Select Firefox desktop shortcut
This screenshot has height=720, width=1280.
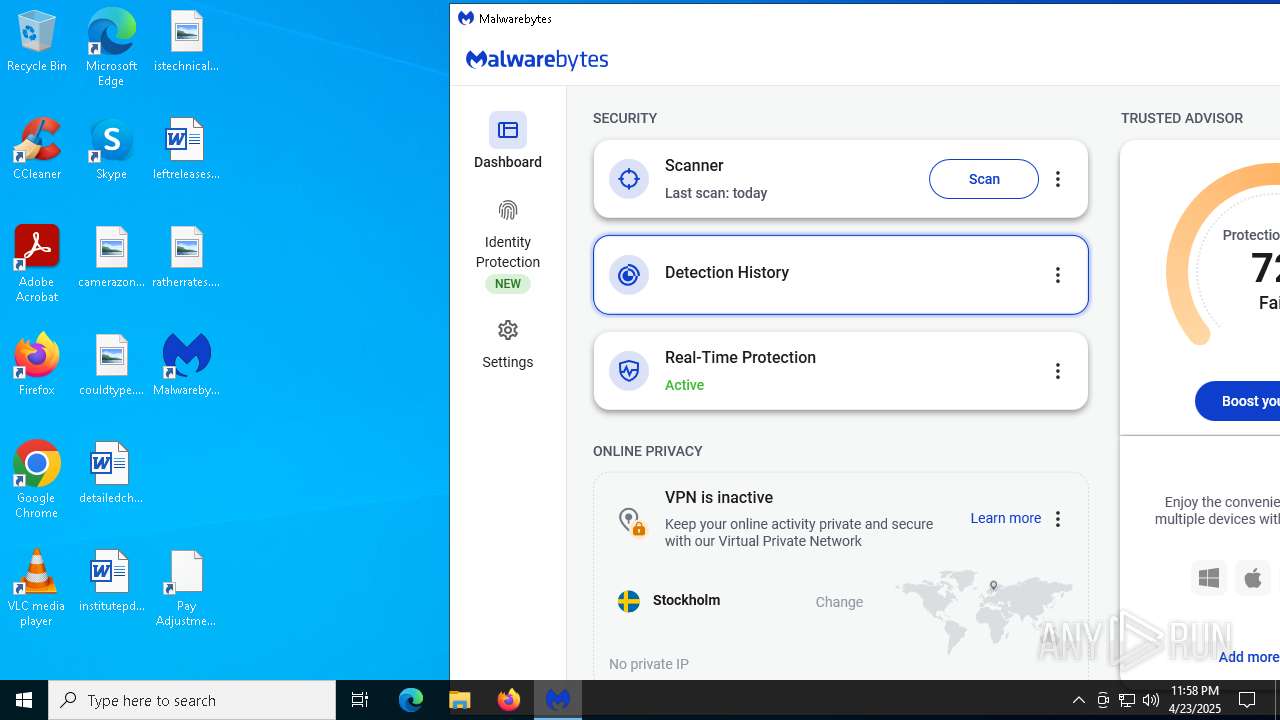37,365
